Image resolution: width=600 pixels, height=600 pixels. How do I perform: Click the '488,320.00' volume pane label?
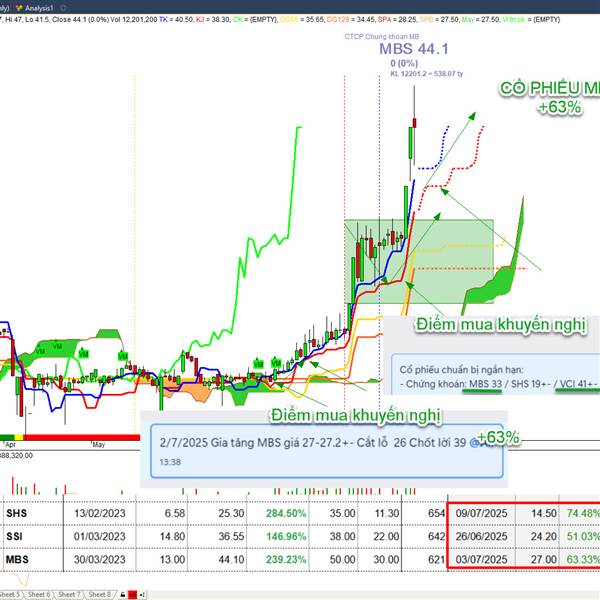tap(16, 455)
